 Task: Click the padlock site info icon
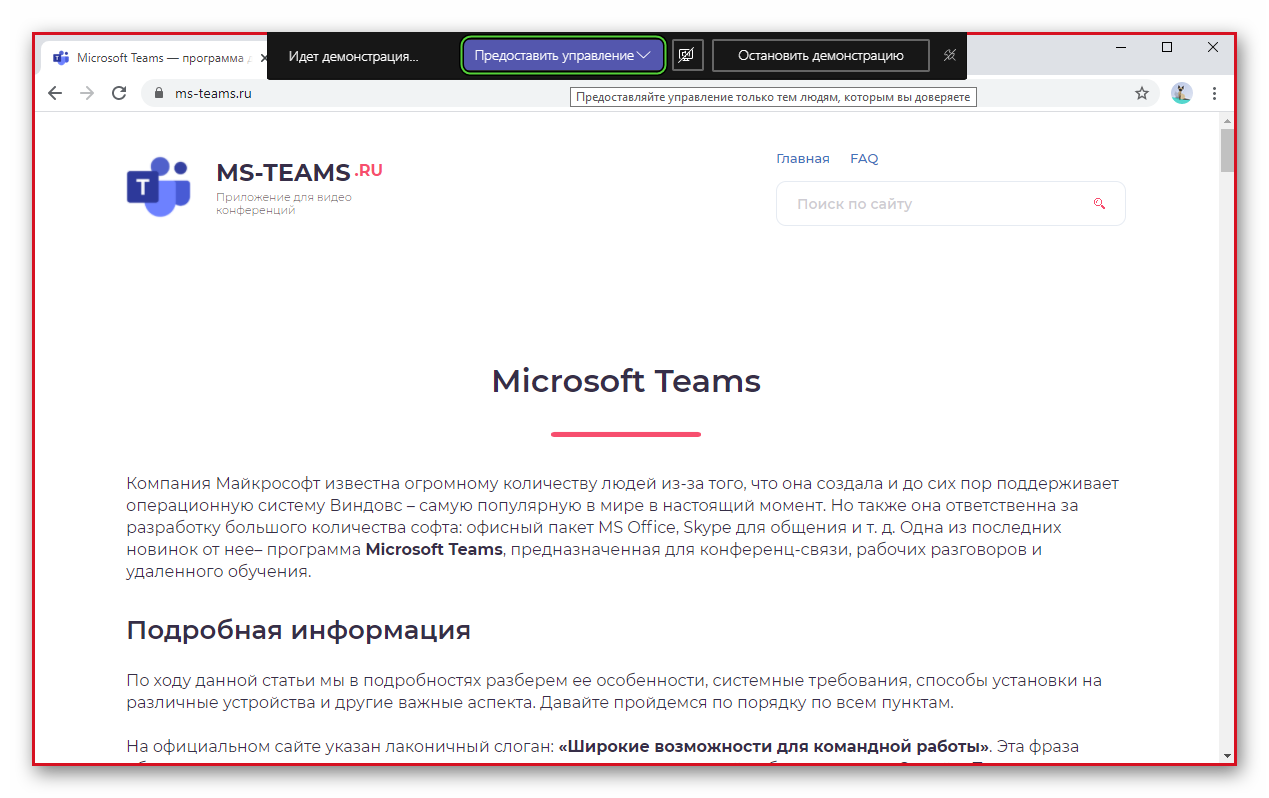point(158,93)
